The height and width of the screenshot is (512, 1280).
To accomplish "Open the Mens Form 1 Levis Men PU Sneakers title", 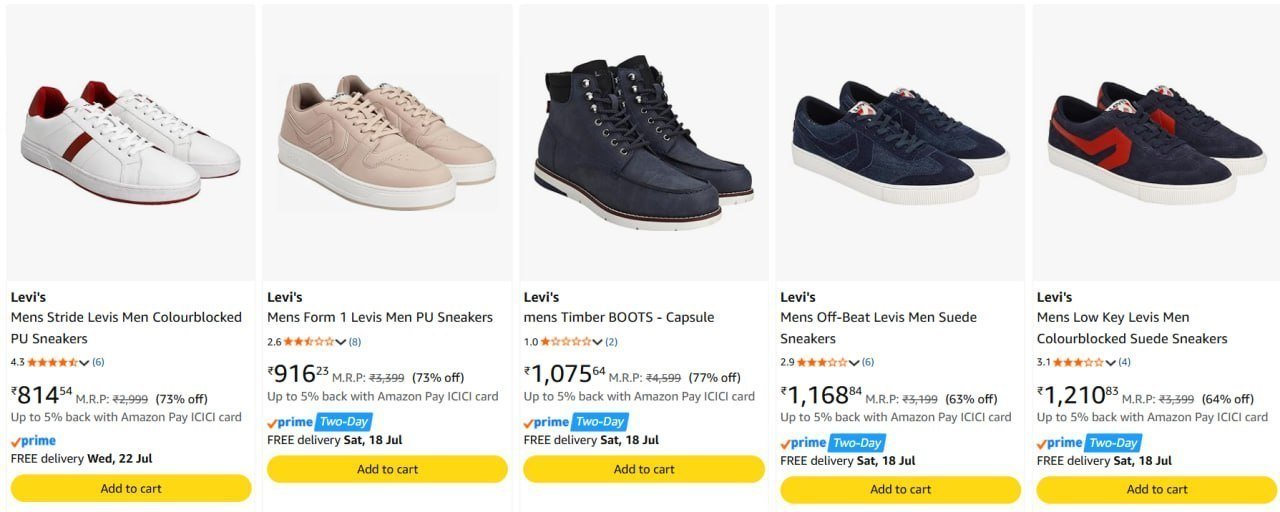I will pos(380,317).
